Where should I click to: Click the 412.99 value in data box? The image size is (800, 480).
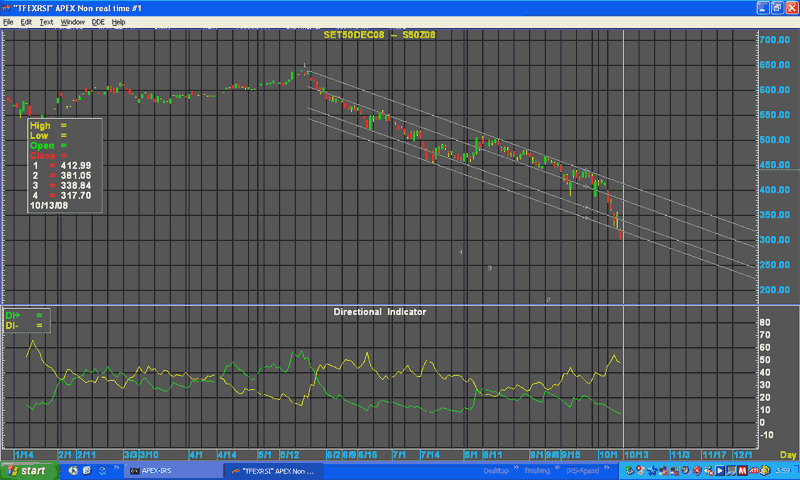(x=76, y=166)
